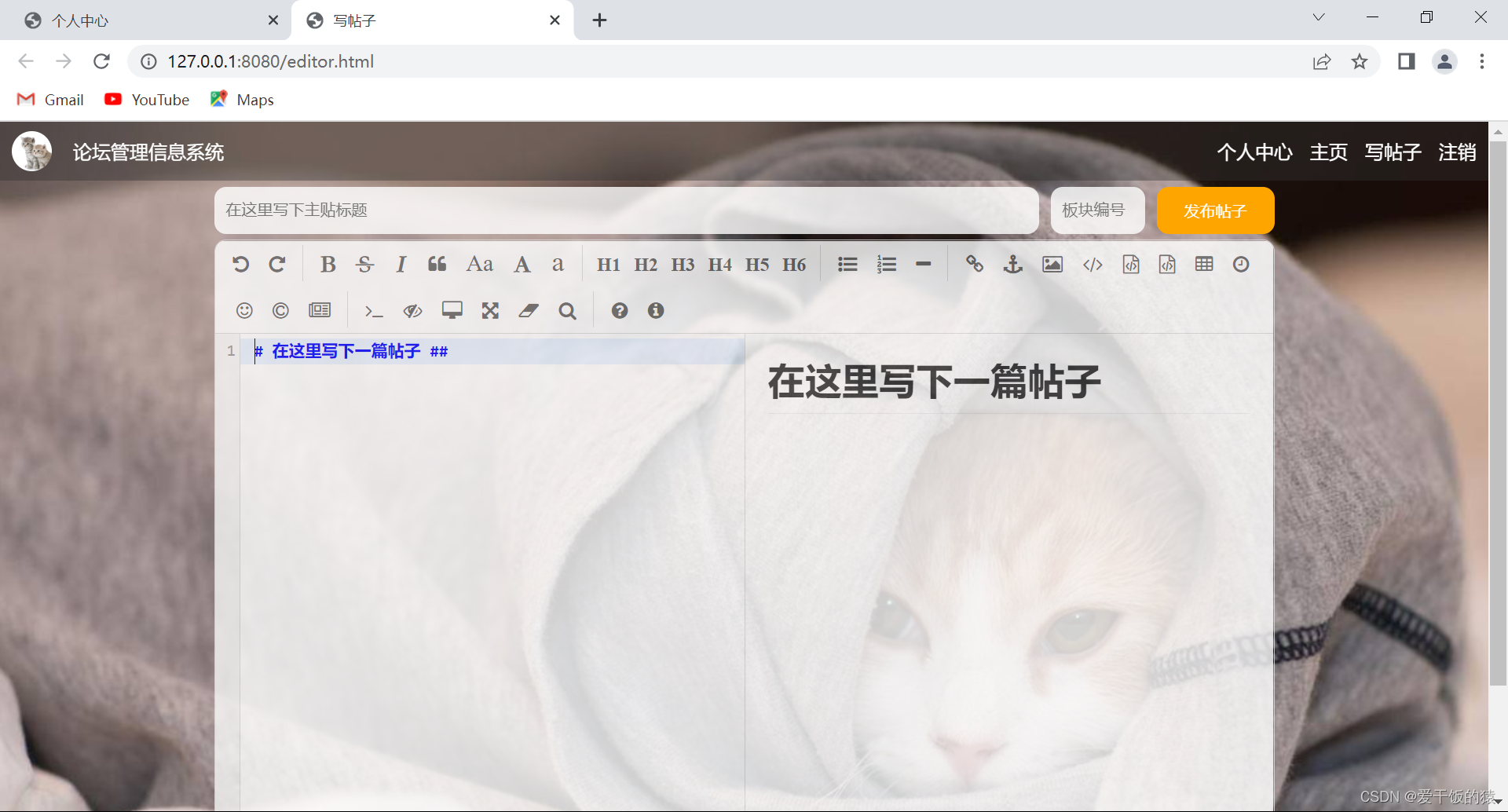Screen dimensions: 1508x812
Task: Focus the post title input field
Action: [626, 210]
